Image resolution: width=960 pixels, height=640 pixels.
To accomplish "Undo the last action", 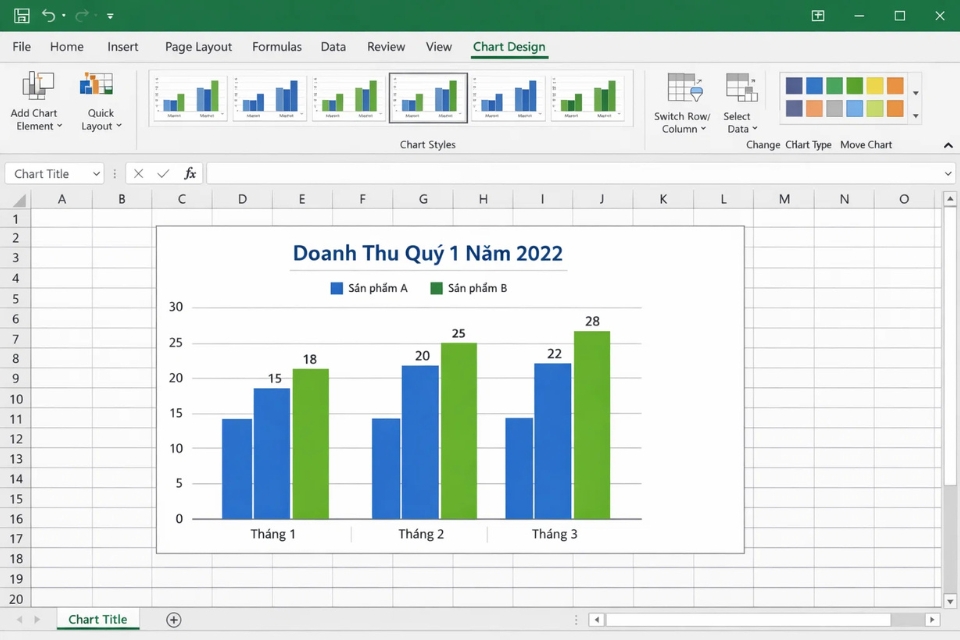I will click(48, 15).
